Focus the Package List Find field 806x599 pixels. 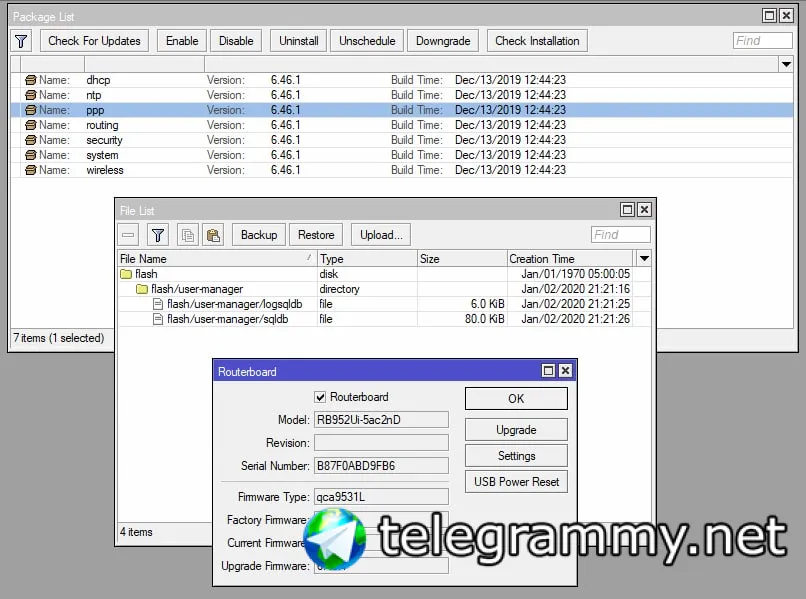pos(763,41)
